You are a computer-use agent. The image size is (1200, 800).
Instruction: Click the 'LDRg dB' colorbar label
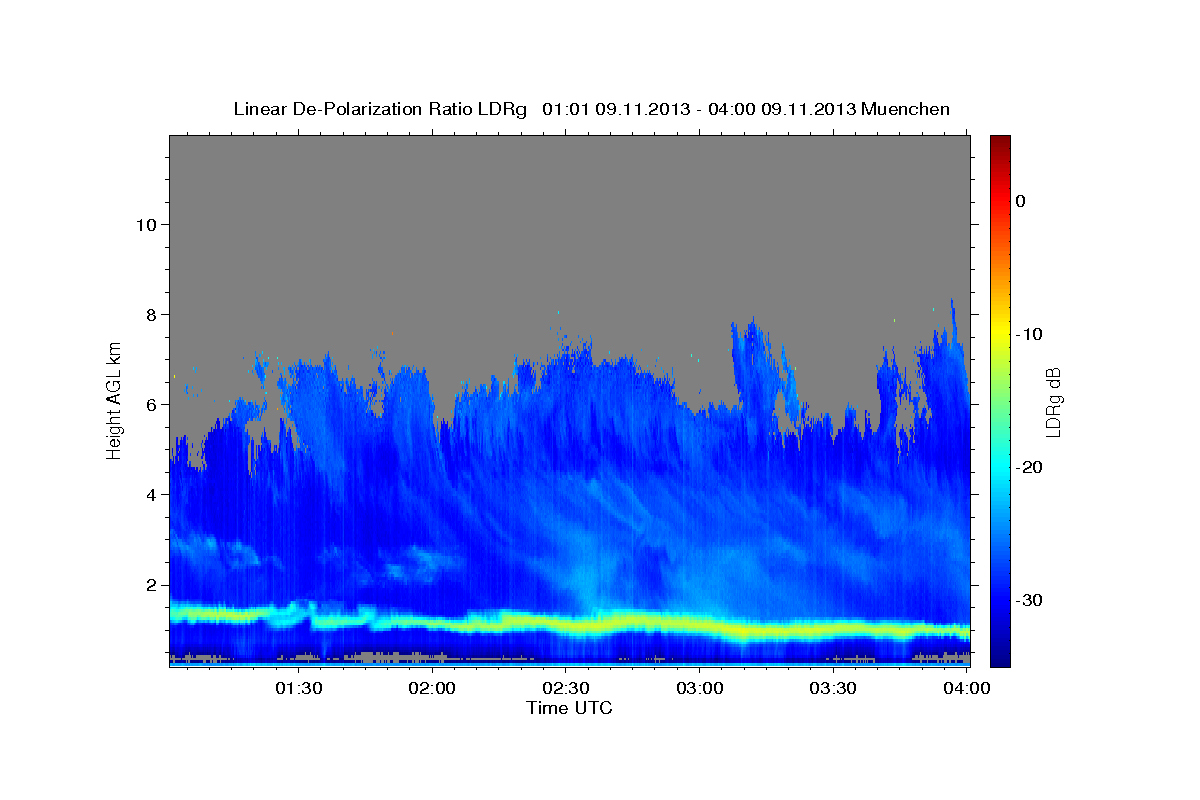(1053, 402)
